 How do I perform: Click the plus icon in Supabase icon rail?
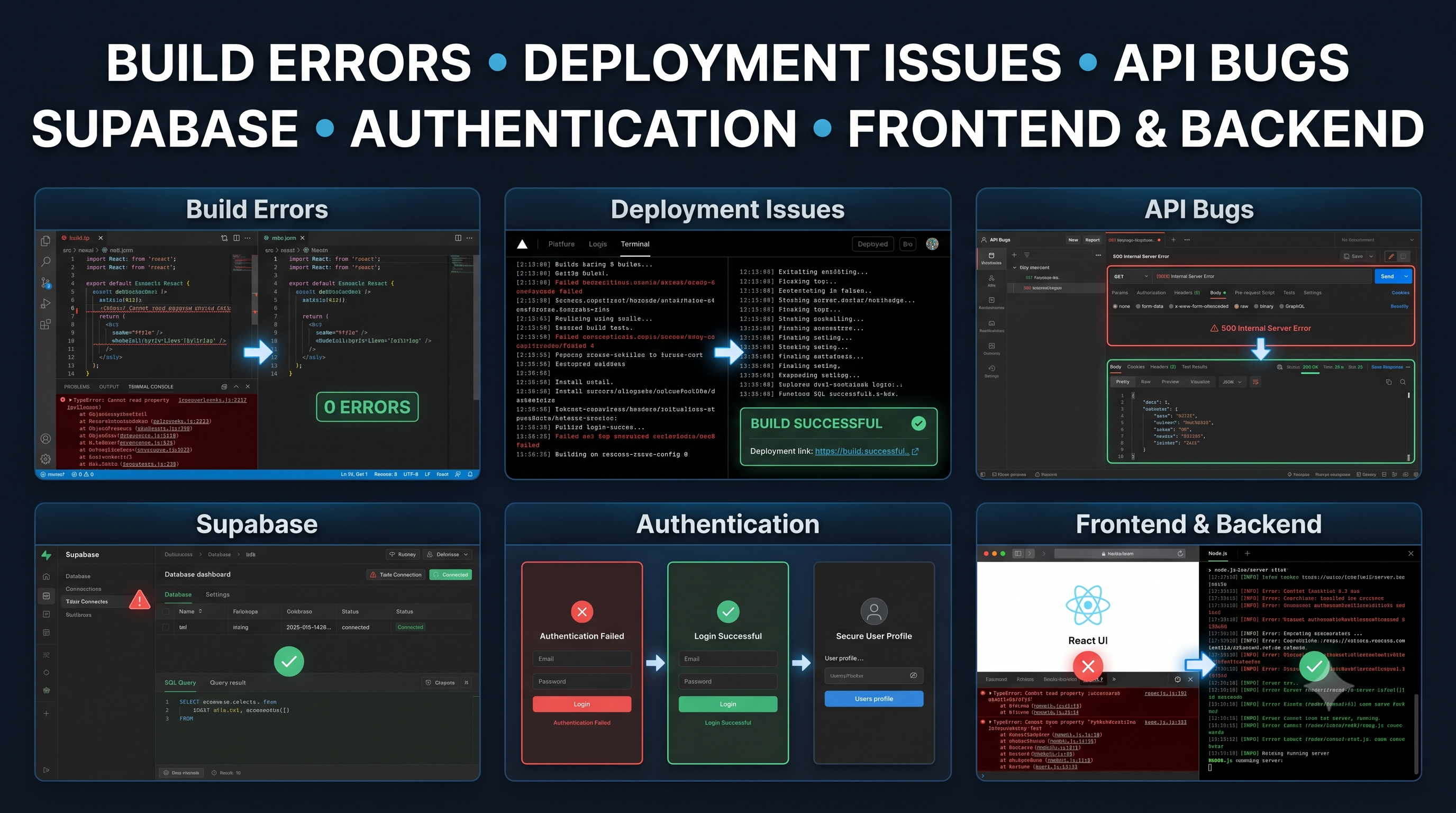click(47, 713)
